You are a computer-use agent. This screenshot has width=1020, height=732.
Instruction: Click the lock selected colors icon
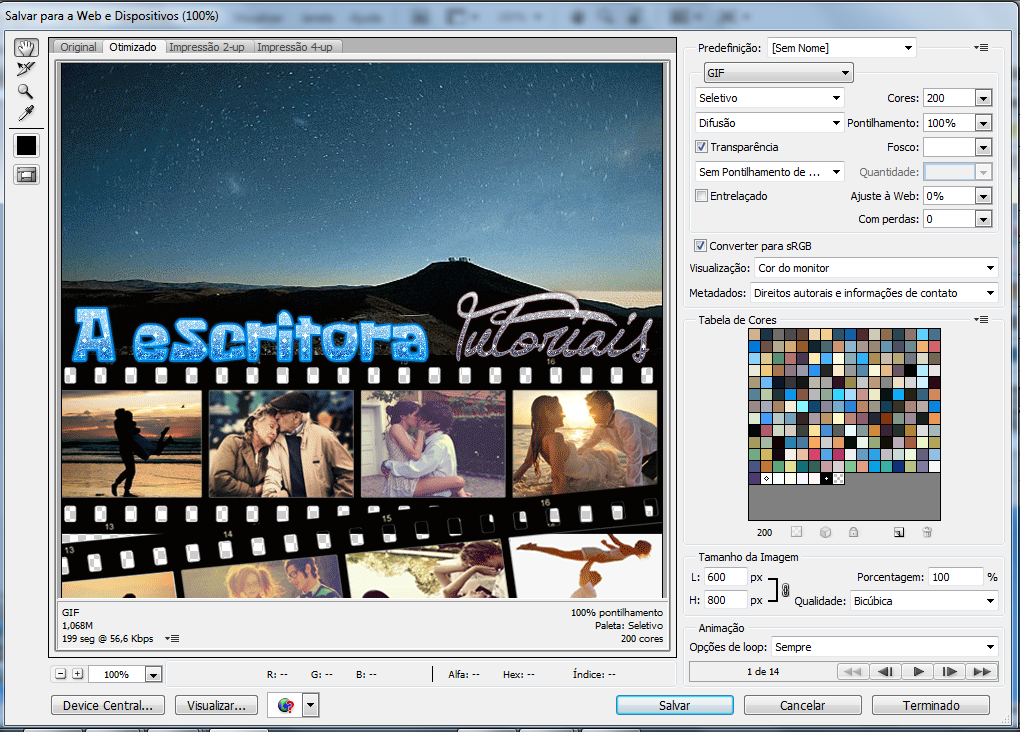[852, 532]
